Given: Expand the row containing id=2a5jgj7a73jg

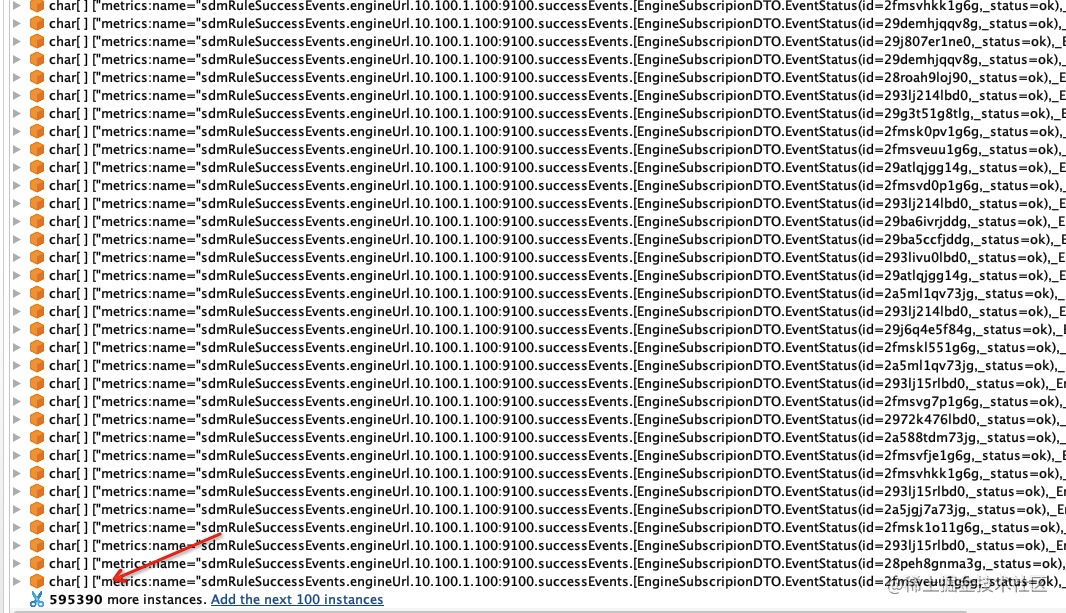Looking at the screenshot, I should pyautogui.click(x=17, y=510).
